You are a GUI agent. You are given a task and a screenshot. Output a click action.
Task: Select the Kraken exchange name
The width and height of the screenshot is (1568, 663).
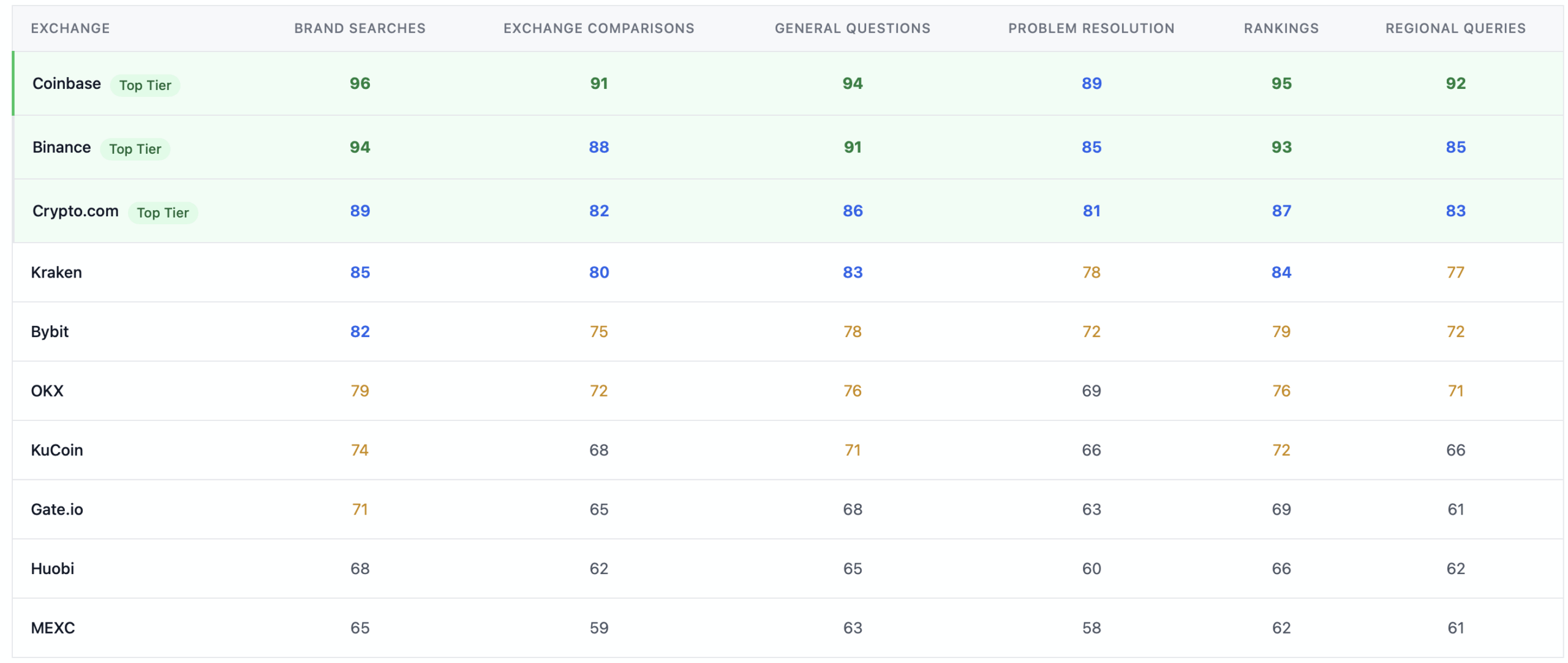56,272
